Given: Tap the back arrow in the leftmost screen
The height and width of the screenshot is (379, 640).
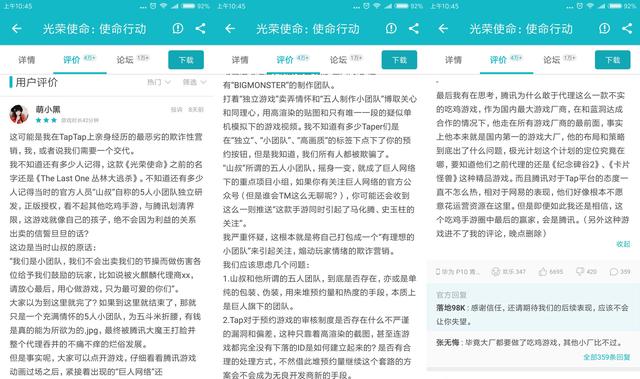Looking at the screenshot, I should (17, 29).
